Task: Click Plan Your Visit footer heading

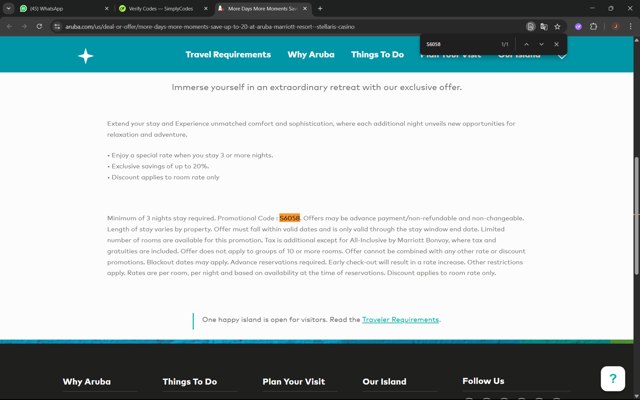Action: [294, 382]
